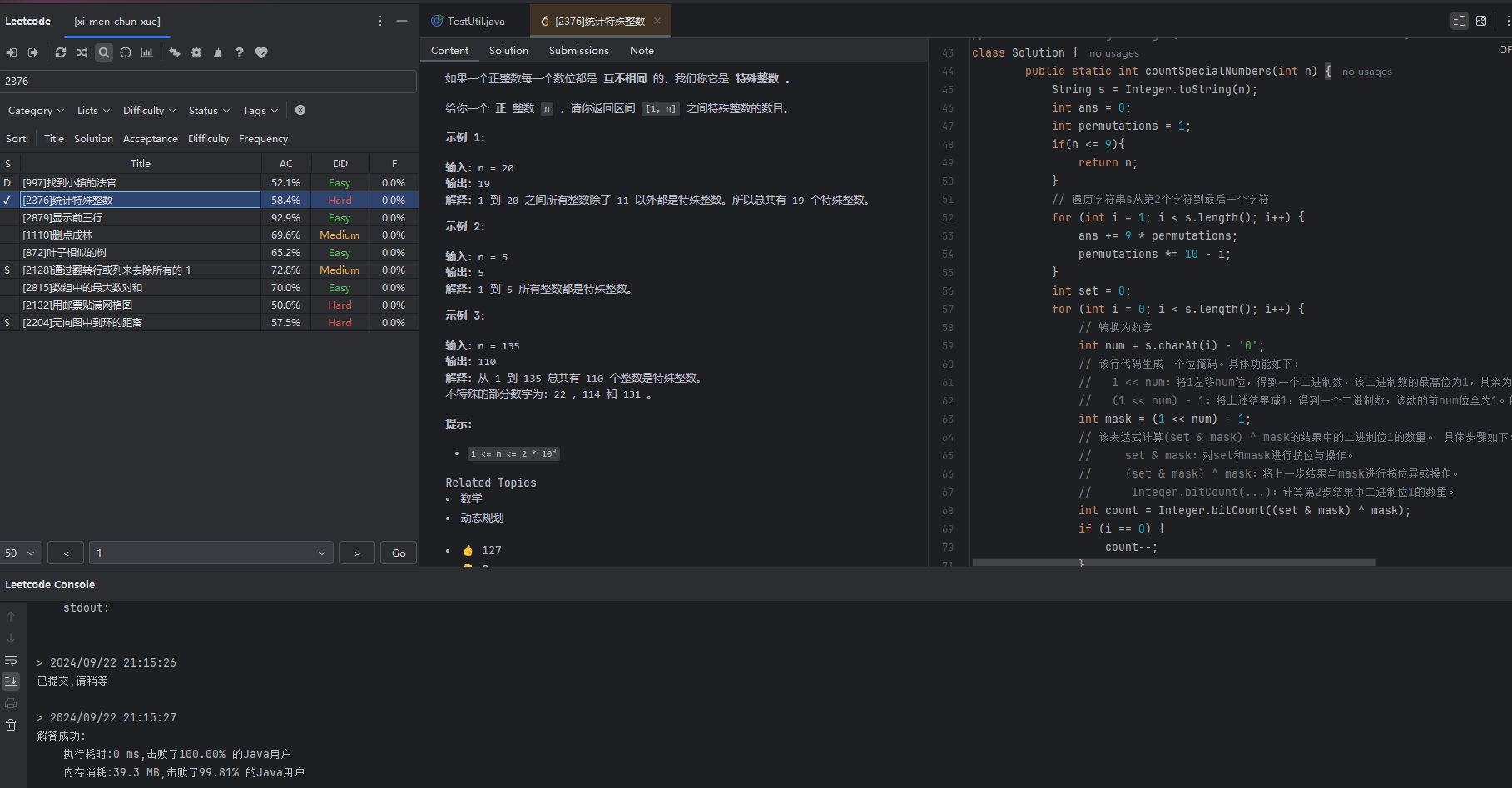1512x788 pixels.
Task: Toggle soft-wrap in Leetcode Console
Action: (11, 660)
